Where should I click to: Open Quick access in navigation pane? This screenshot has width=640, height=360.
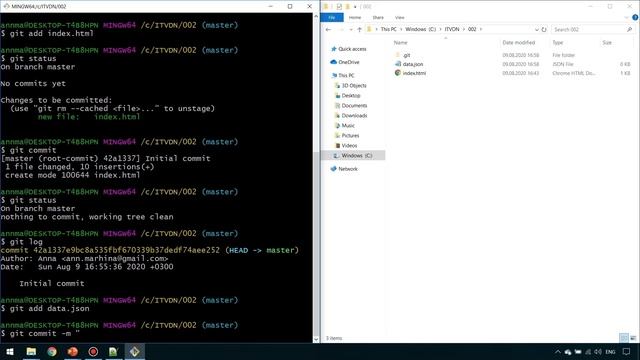tap(349, 49)
